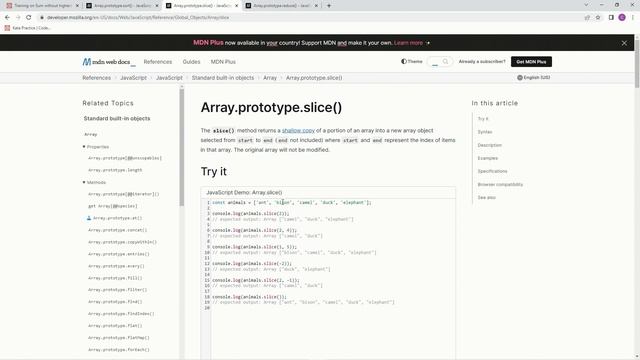Click the sidebar scrollbar thumb

point(182,147)
